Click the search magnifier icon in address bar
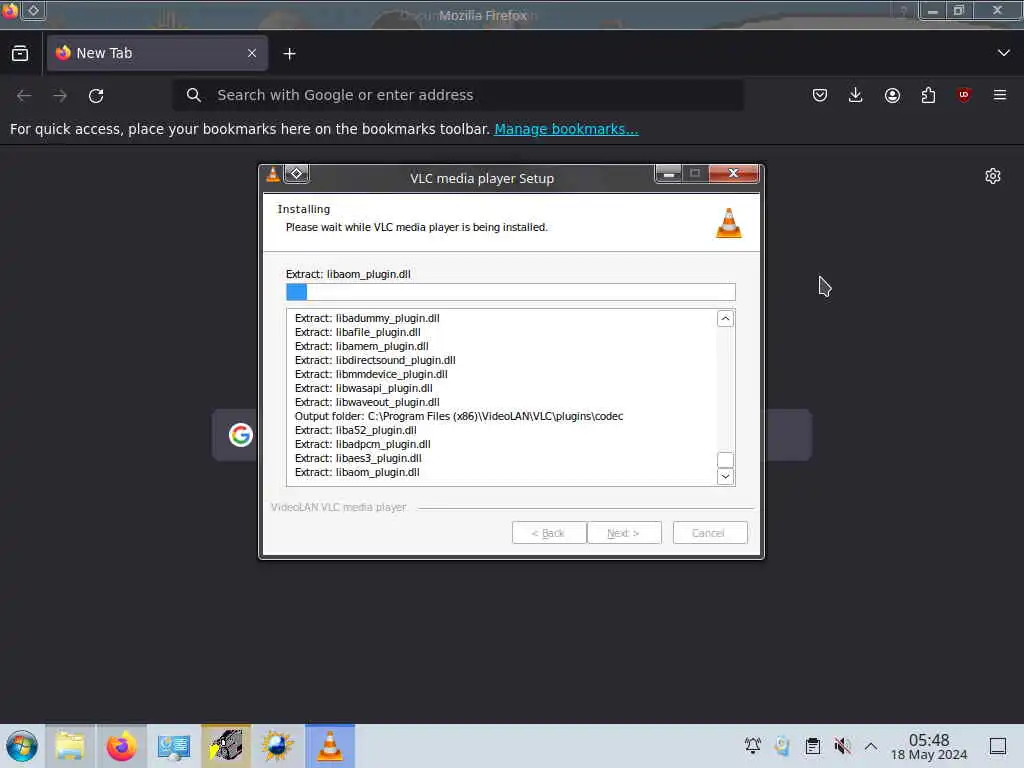The image size is (1024, 768). pos(193,95)
